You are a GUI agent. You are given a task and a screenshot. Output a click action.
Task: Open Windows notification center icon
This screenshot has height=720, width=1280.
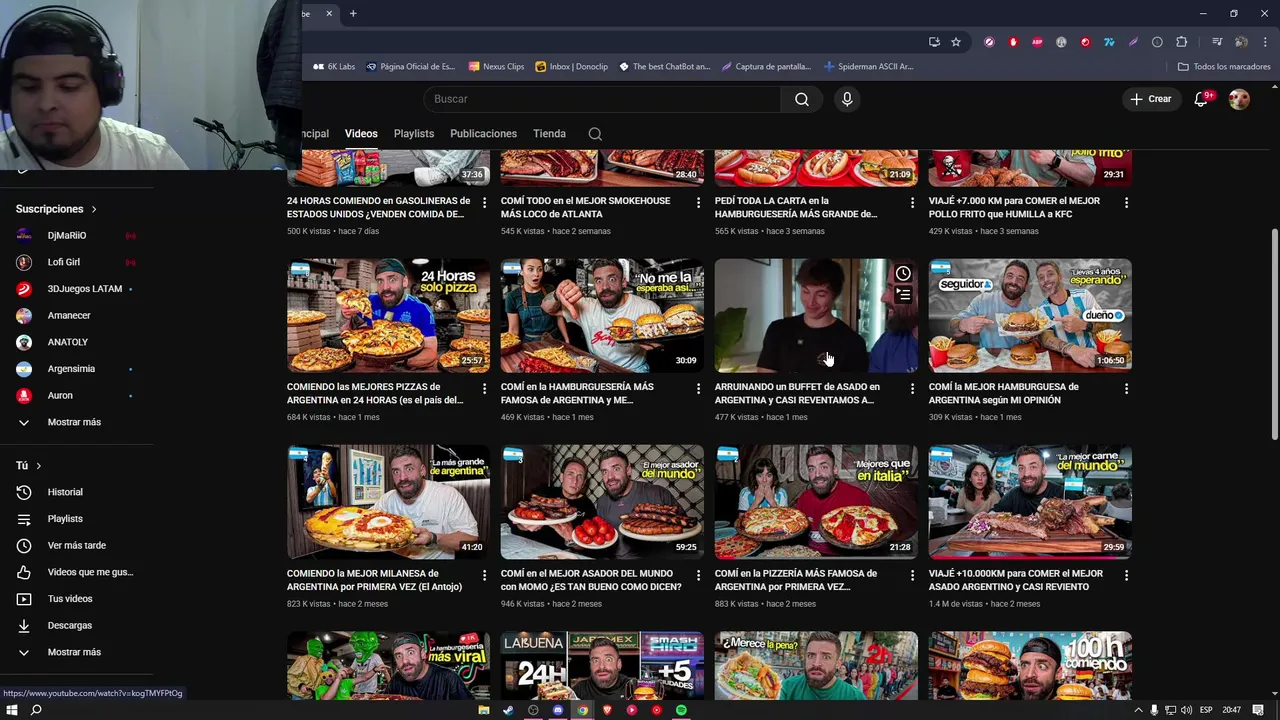click(1258, 710)
